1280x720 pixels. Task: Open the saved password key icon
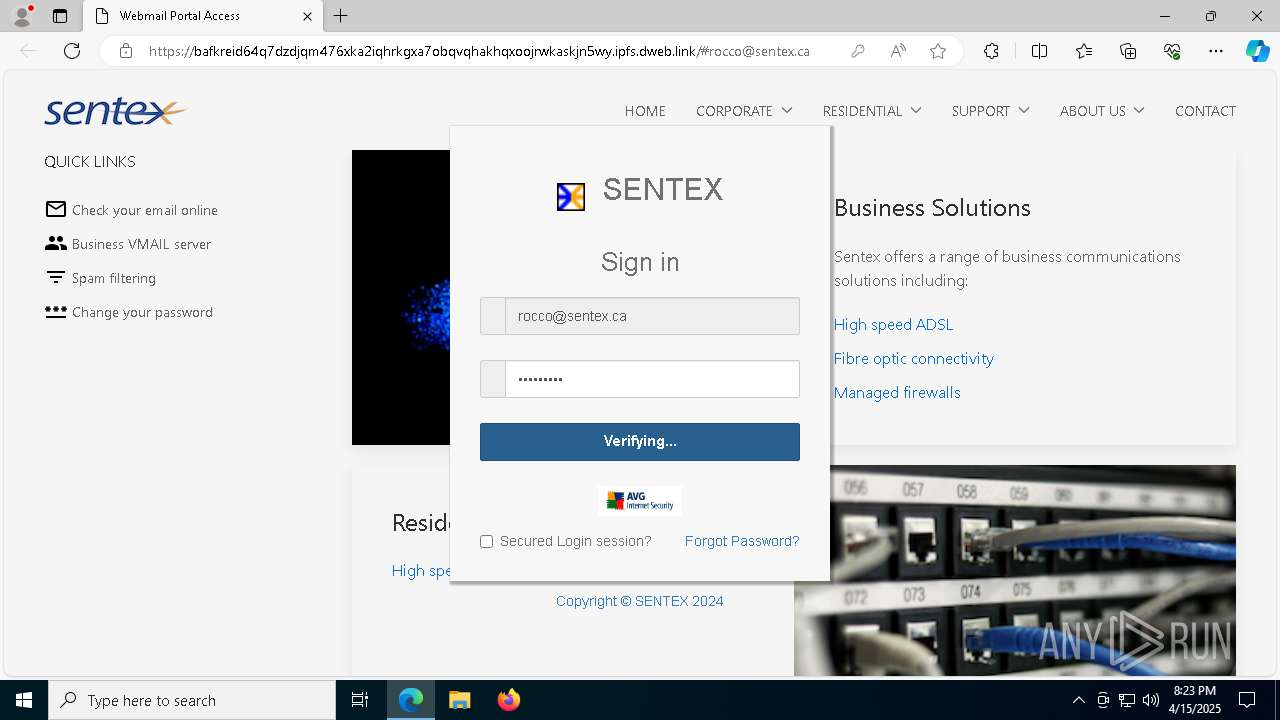point(857,51)
